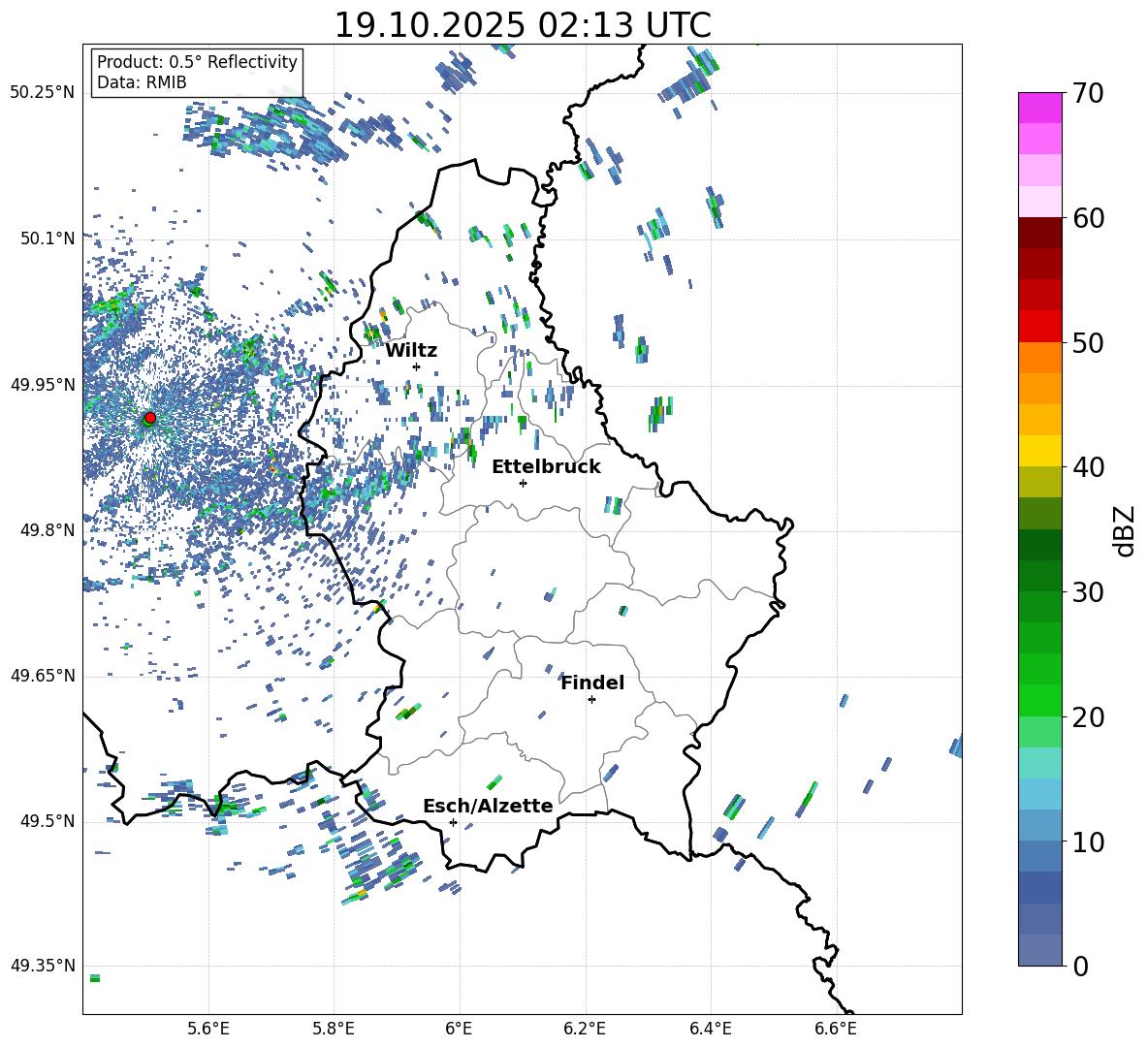
Task: Click the 20 tick on the colorbar
Action: [x=1089, y=717]
